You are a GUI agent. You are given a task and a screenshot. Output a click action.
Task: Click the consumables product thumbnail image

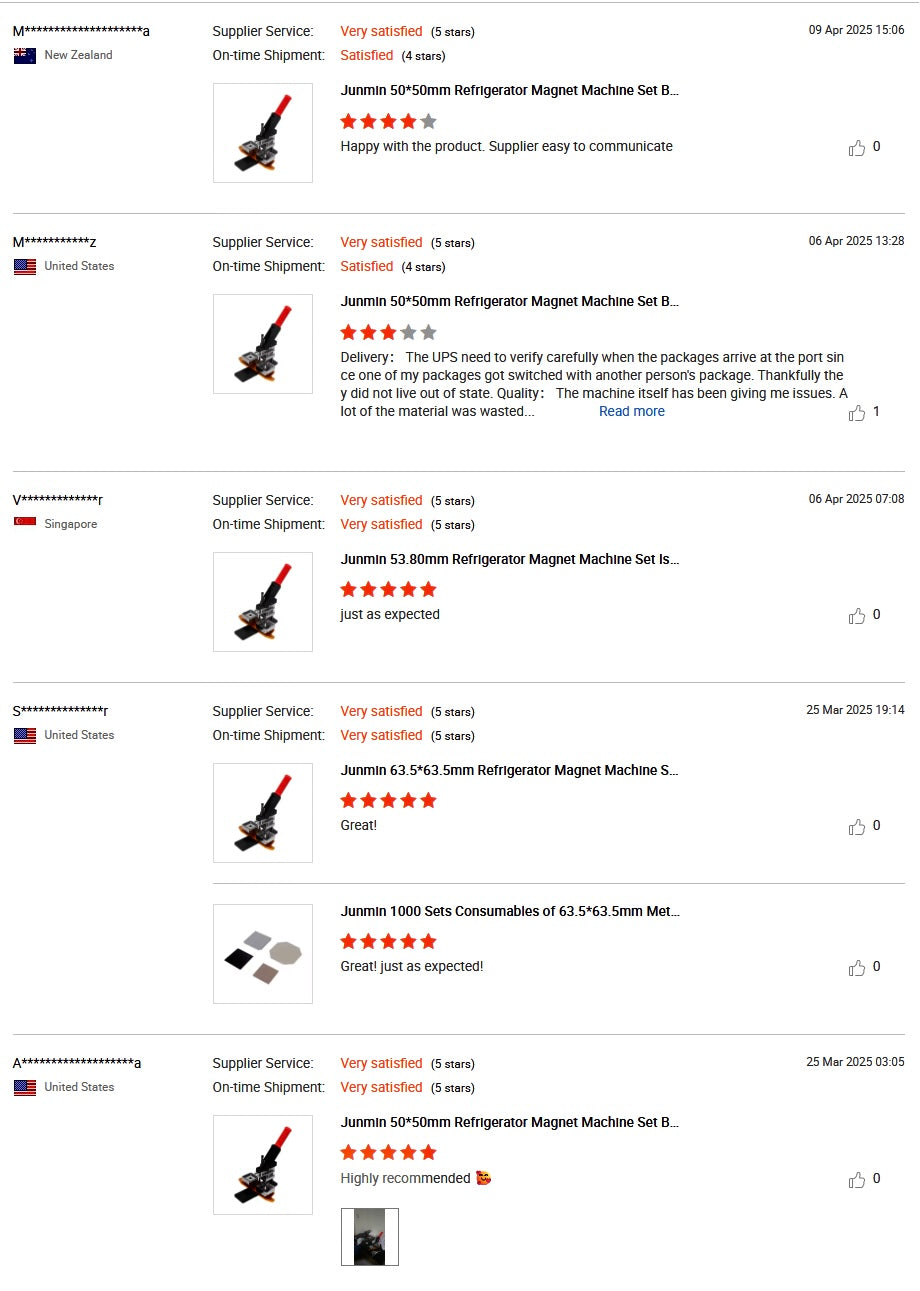click(x=263, y=954)
